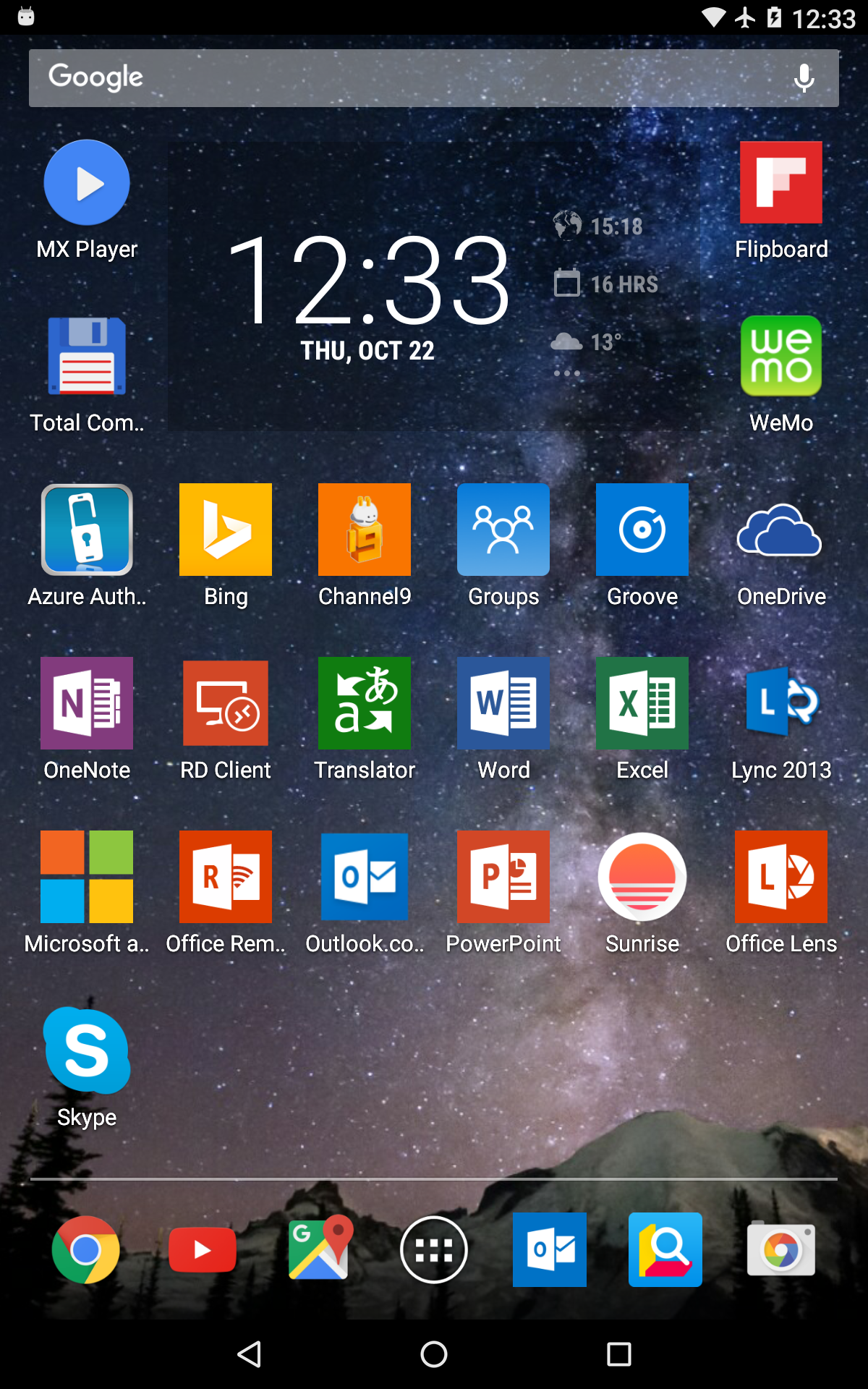Tap the Wi-Fi status icon

pos(714,17)
